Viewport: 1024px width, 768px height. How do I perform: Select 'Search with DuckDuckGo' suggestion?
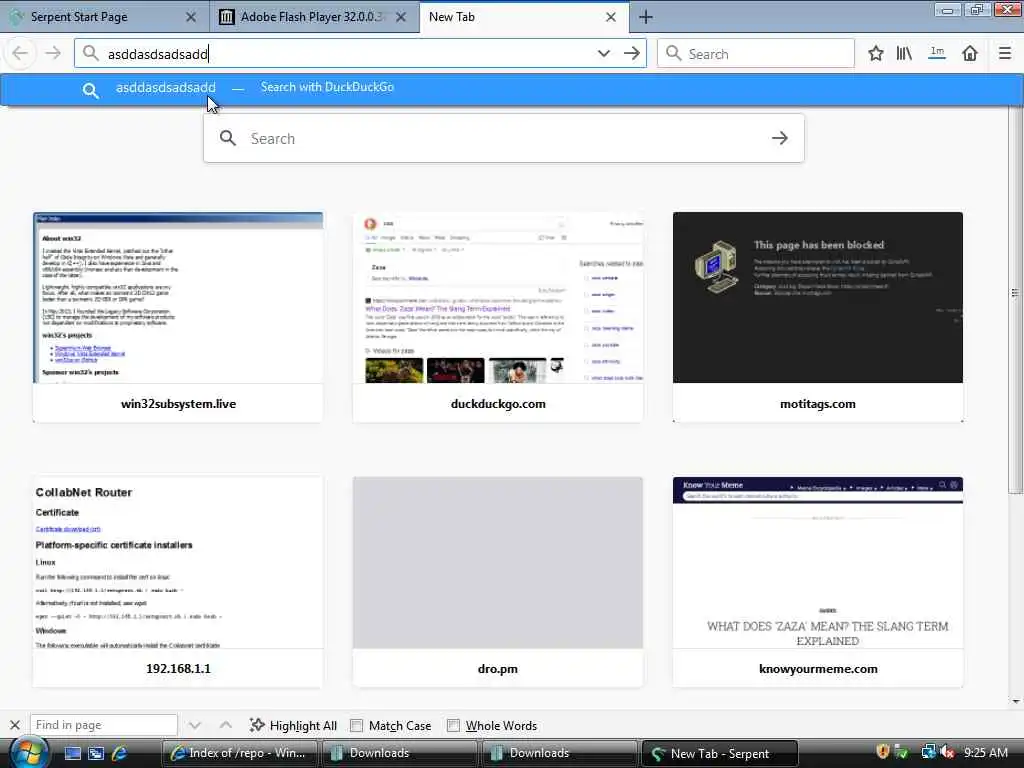327,87
